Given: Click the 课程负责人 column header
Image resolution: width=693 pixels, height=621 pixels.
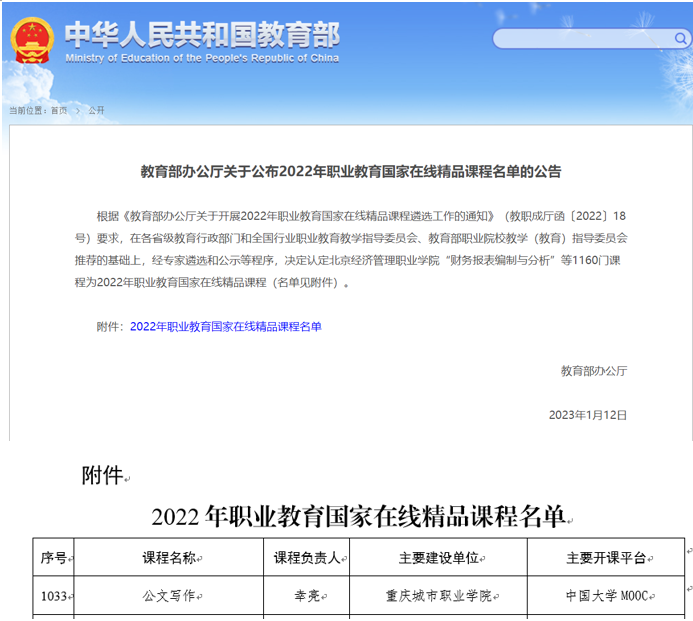Looking at the screenshot, I should [x=306, y=558].
